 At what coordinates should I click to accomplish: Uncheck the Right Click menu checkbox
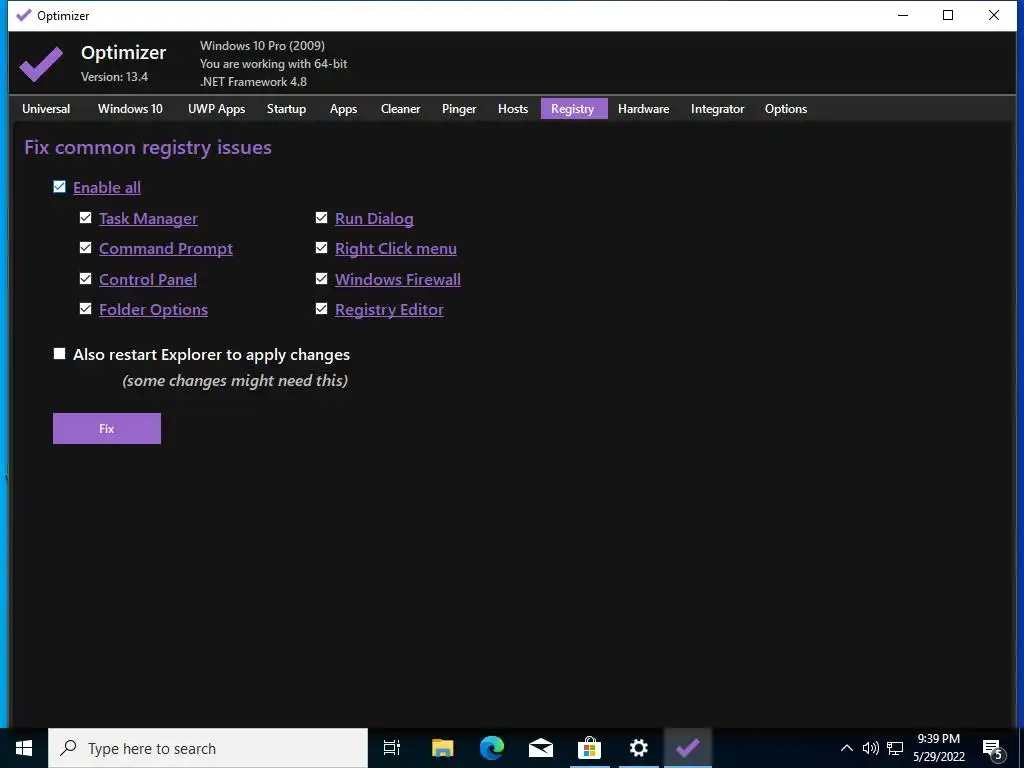(321, 248)
